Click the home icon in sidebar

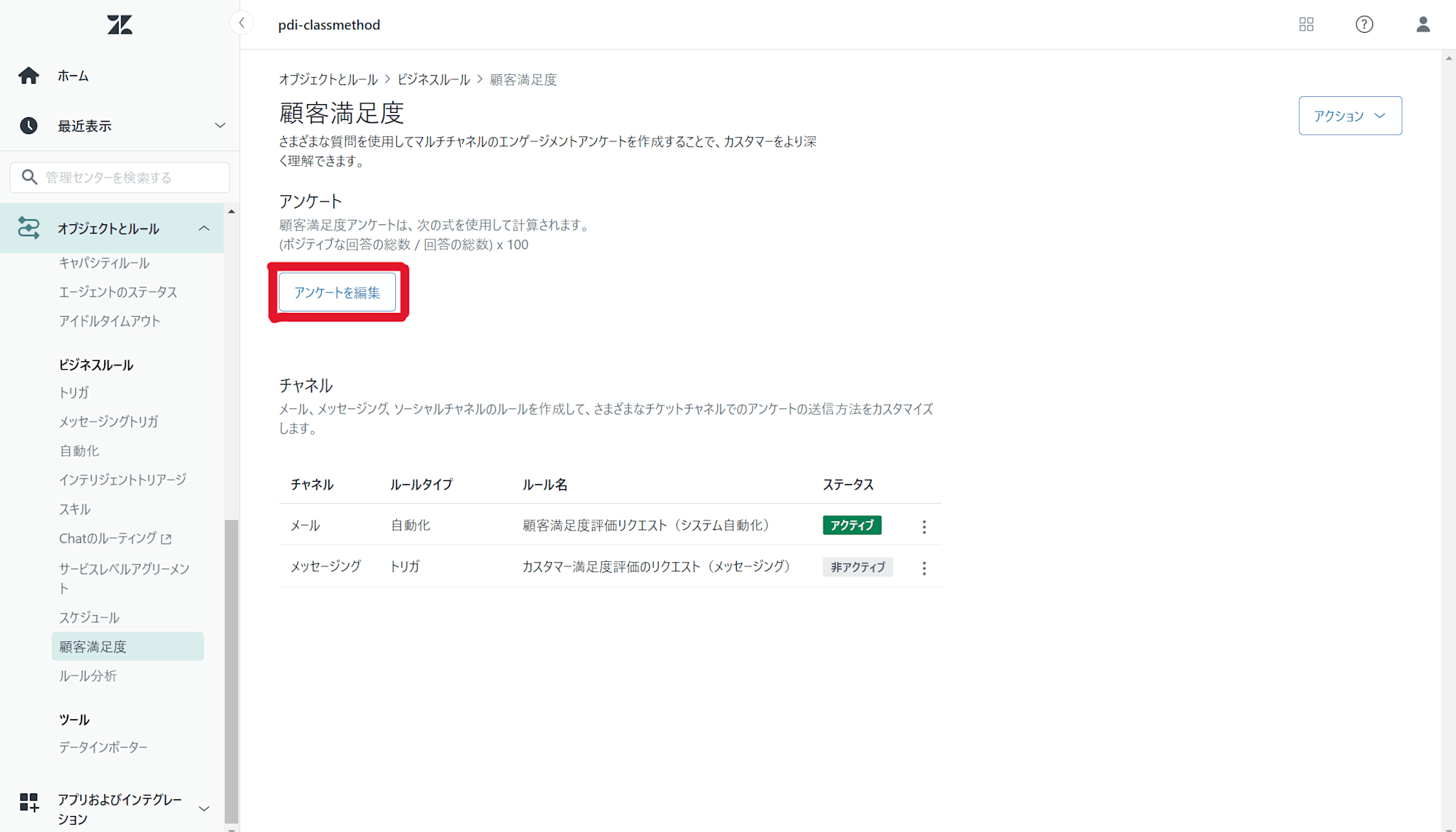click(28, 76)
